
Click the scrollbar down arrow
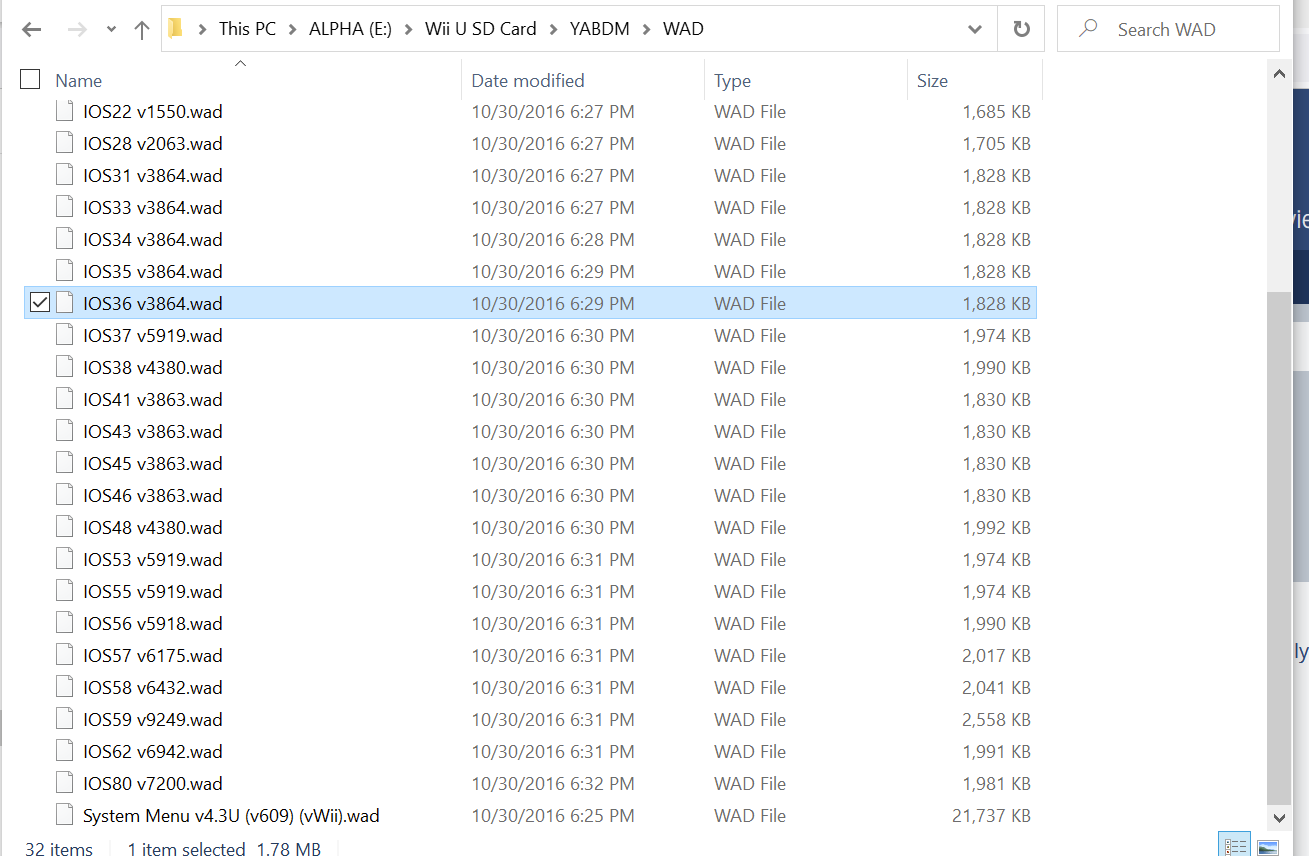tap(1278, 817)
